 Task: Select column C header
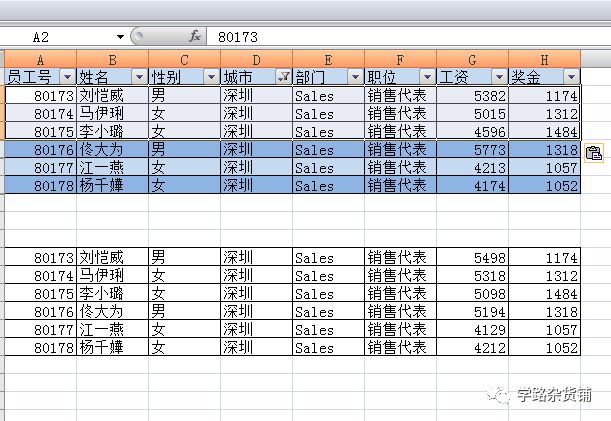pos(185,60)
